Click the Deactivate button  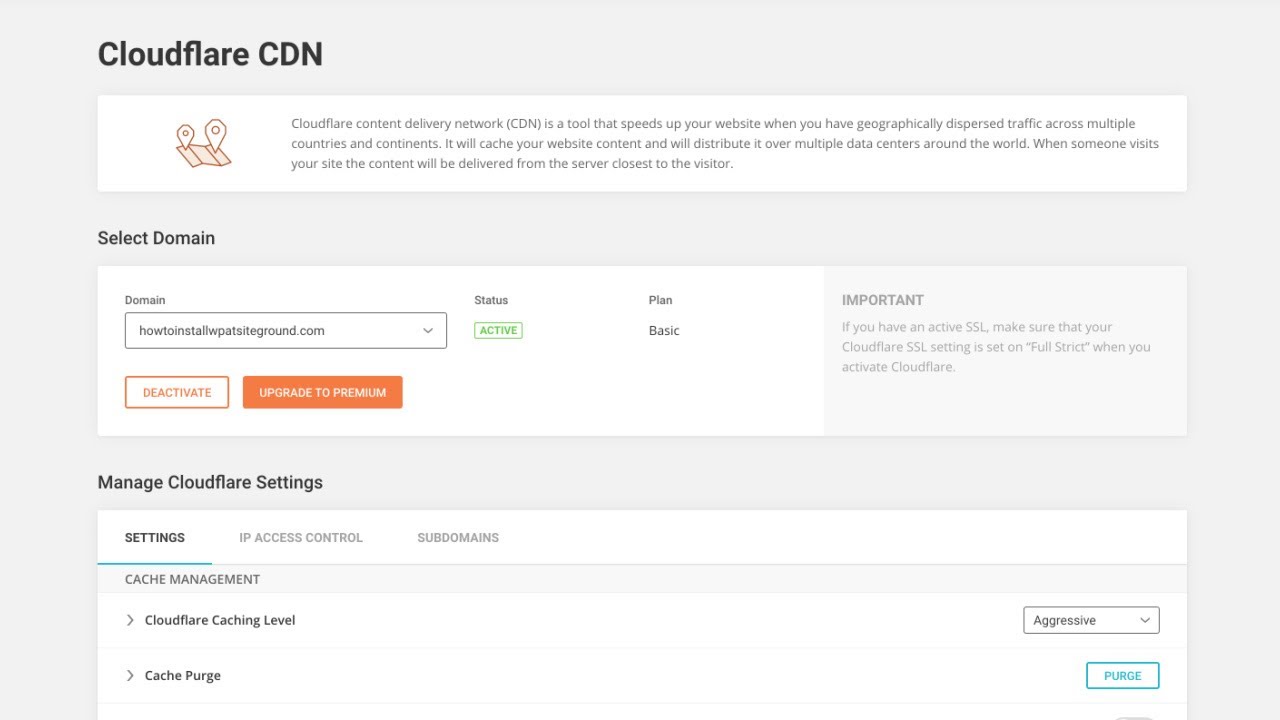[177, 393]
